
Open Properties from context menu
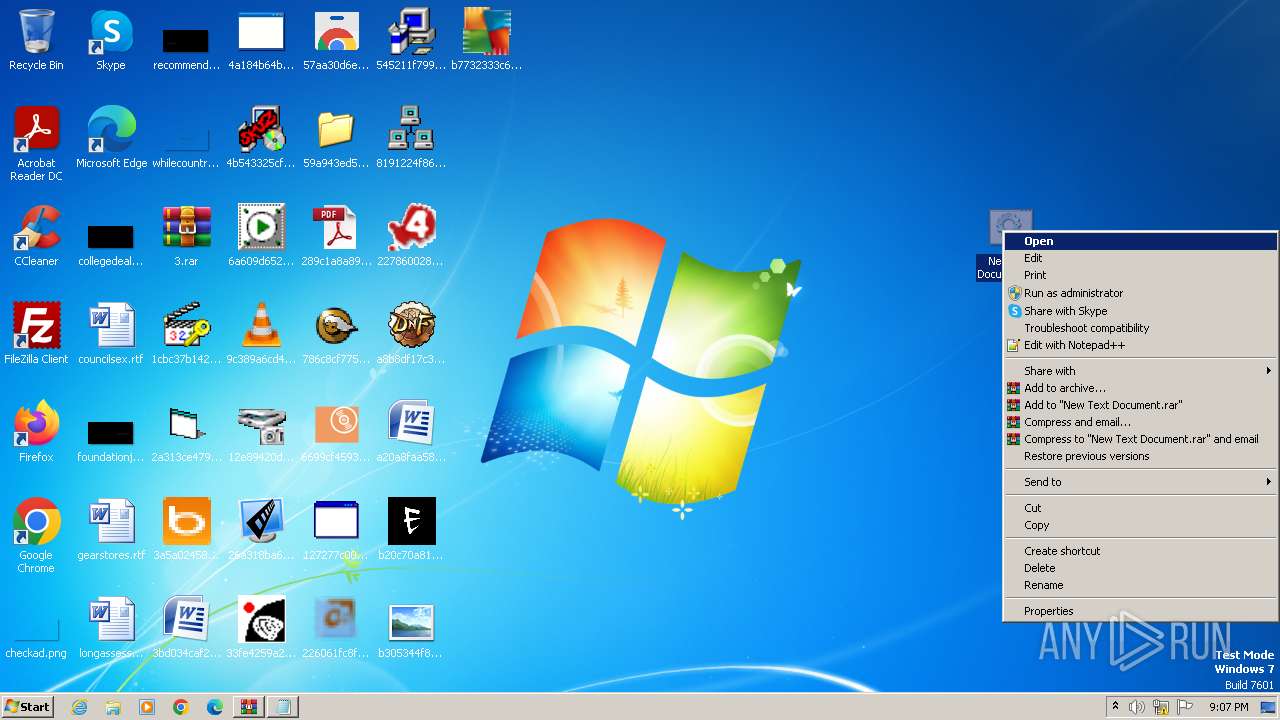(x=1140, y=611)
